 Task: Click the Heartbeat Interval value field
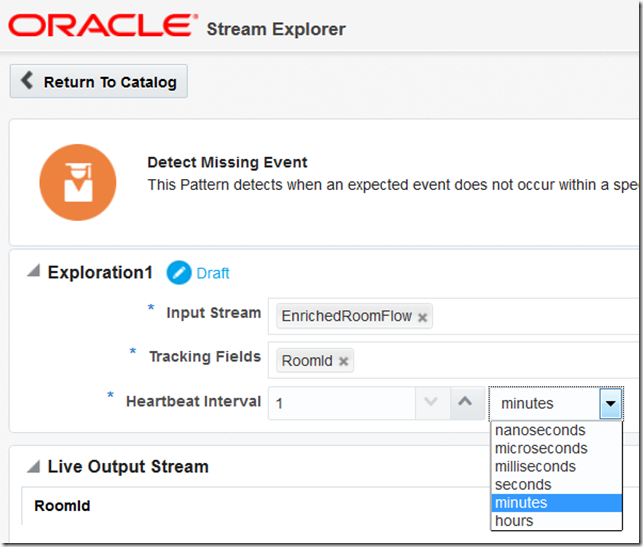pos(342,403)
